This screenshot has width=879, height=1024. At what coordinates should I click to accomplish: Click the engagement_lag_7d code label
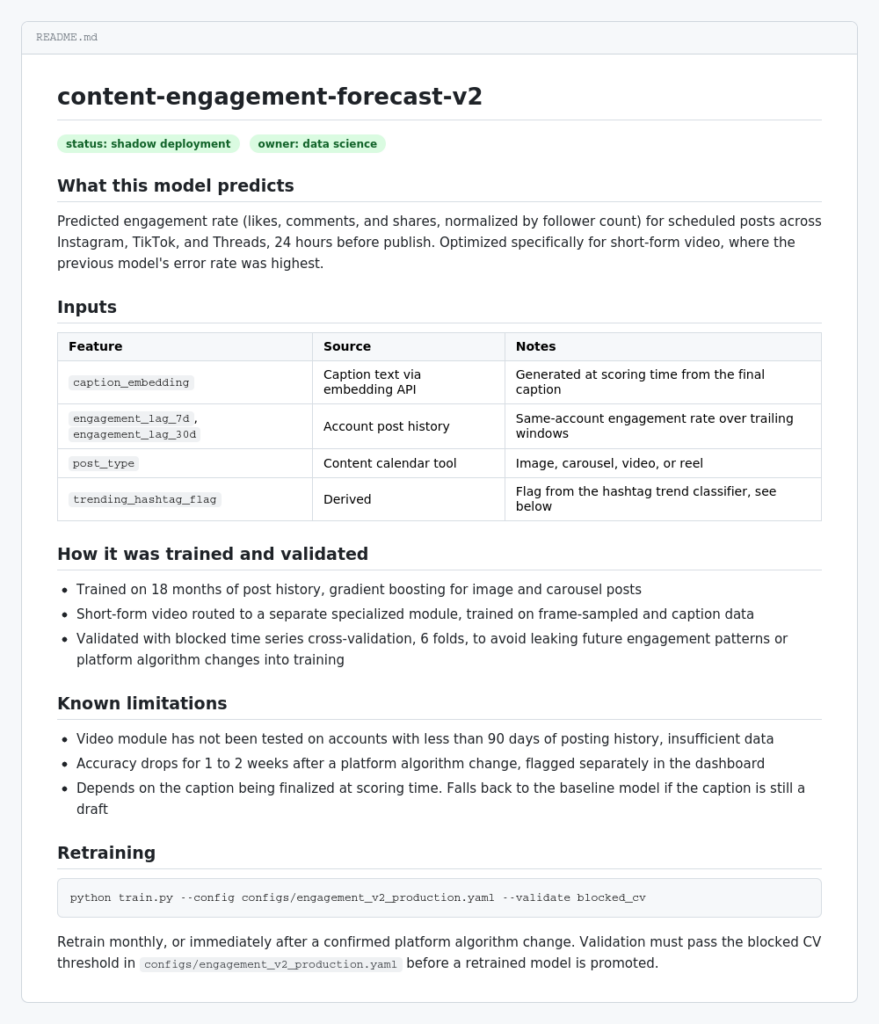pyautogui.click(x=131, y=418)
